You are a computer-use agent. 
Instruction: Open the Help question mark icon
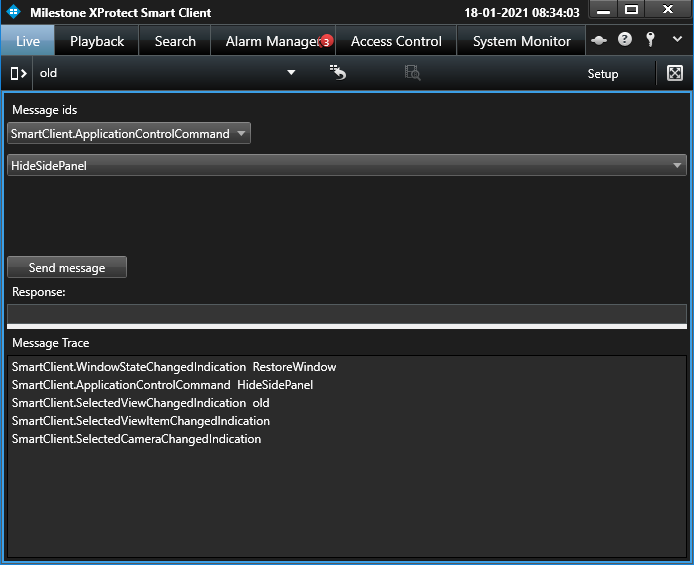625,39
